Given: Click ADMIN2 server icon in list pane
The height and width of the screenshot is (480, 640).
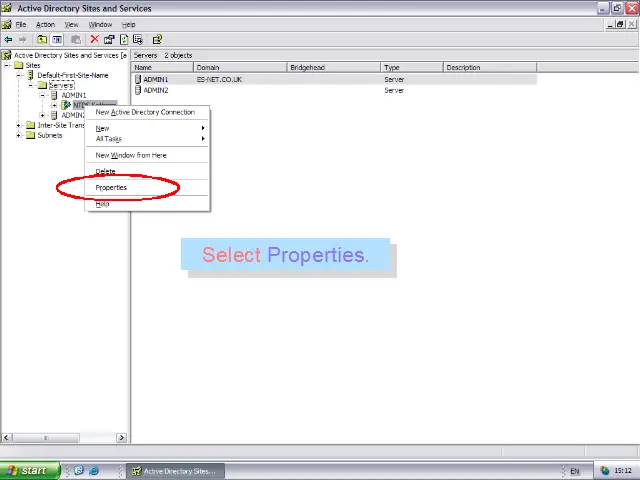Looking at the screenshot, I should (x=138, y=90).
